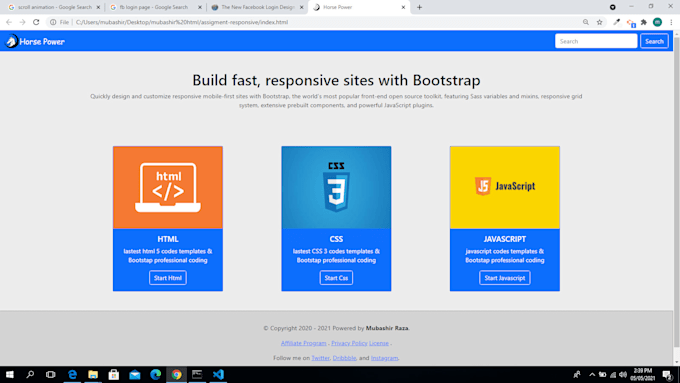
Task: Open the Affiliate Program link
Action: [x=304, y=343]
